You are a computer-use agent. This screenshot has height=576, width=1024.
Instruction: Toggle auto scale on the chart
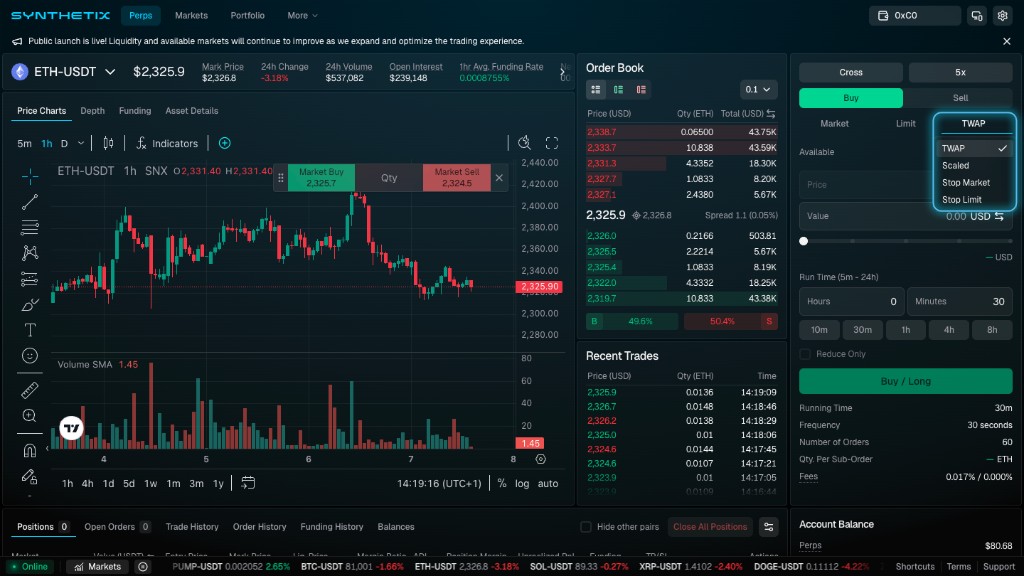pos(548,483)
